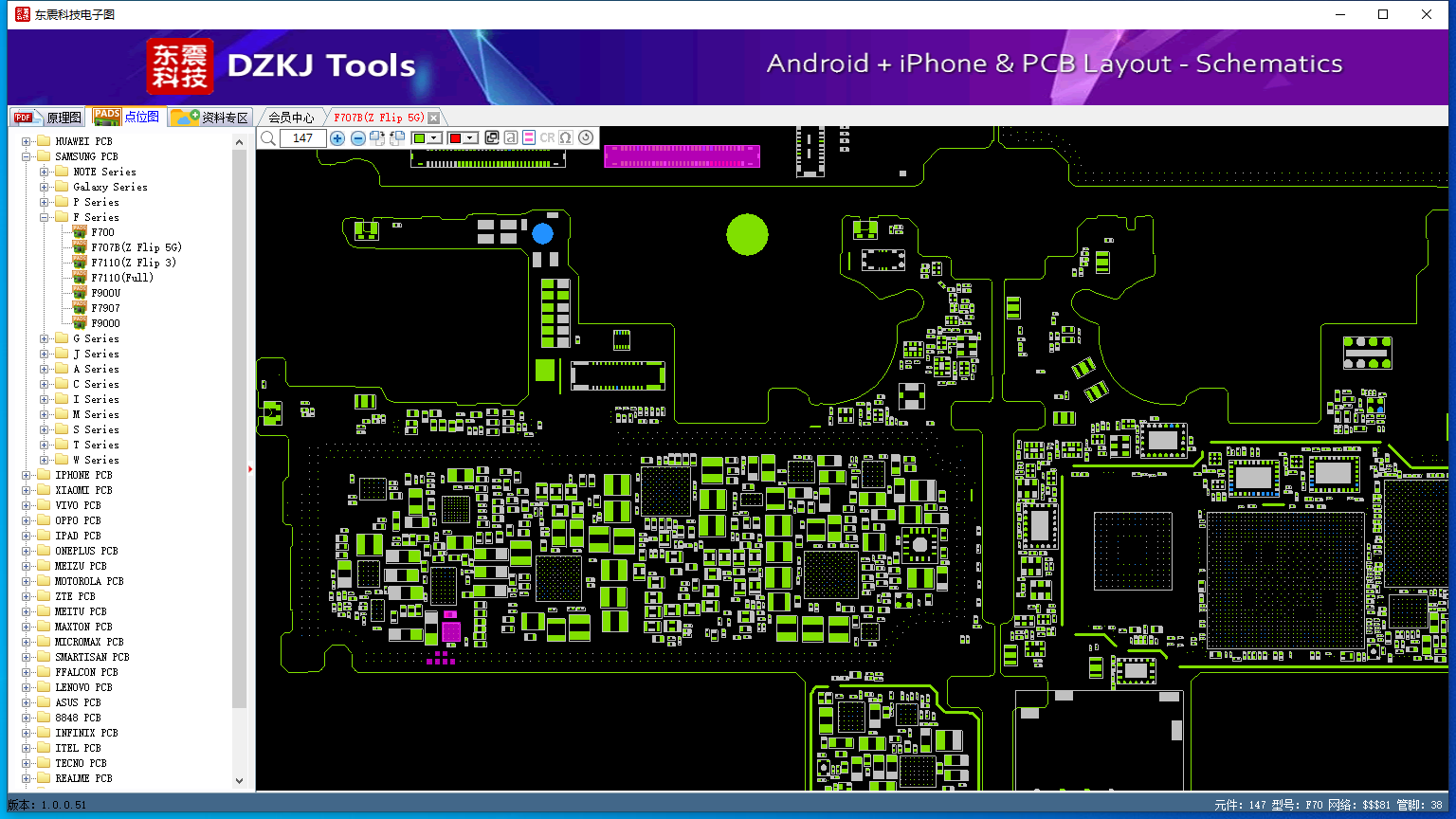The height and width of the screenshot is (819, 1456).
Task: Click the overlapping squares layer icon
Action: [x=492, y=138]
